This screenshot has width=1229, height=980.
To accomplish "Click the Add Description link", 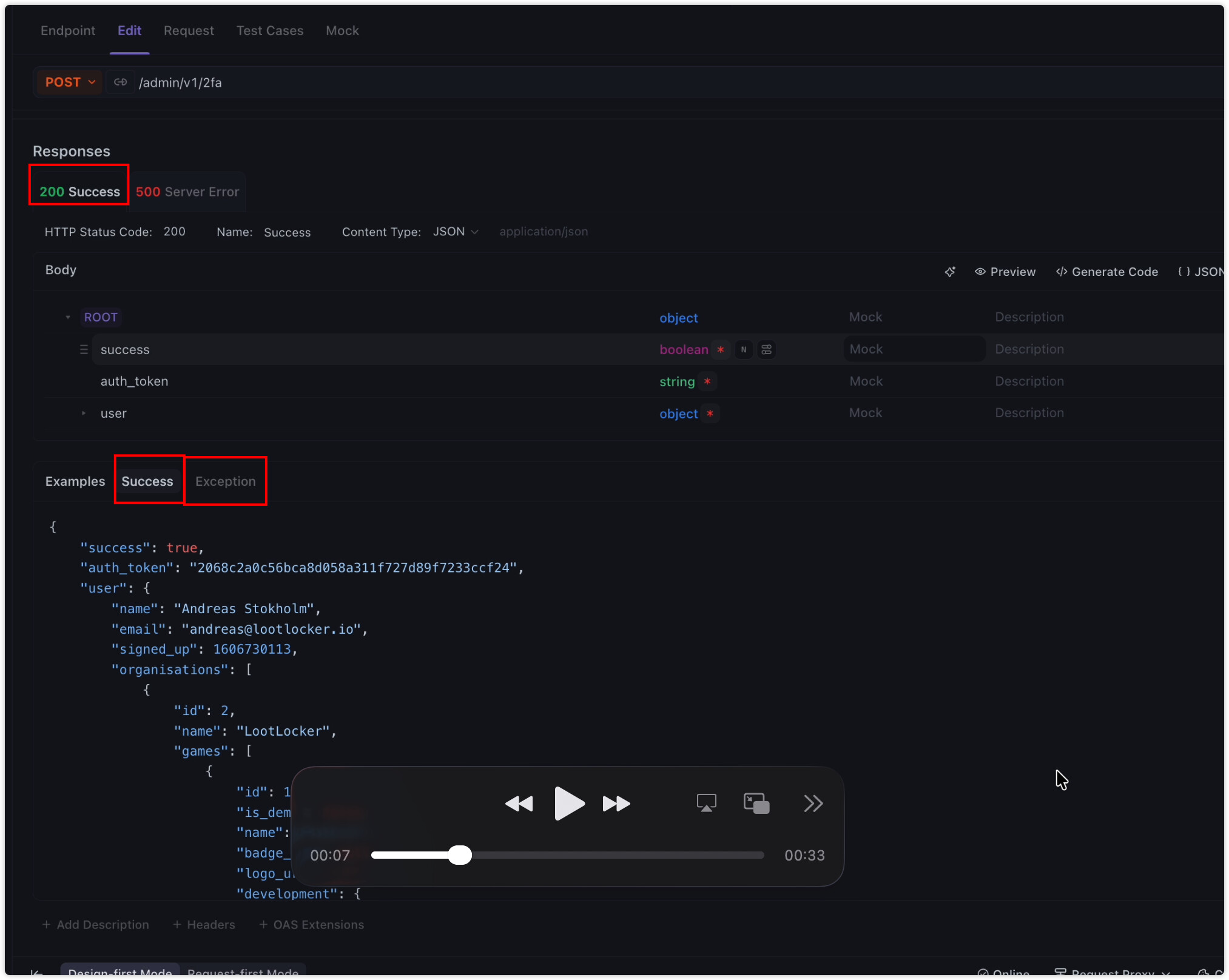I will point(95,924).
